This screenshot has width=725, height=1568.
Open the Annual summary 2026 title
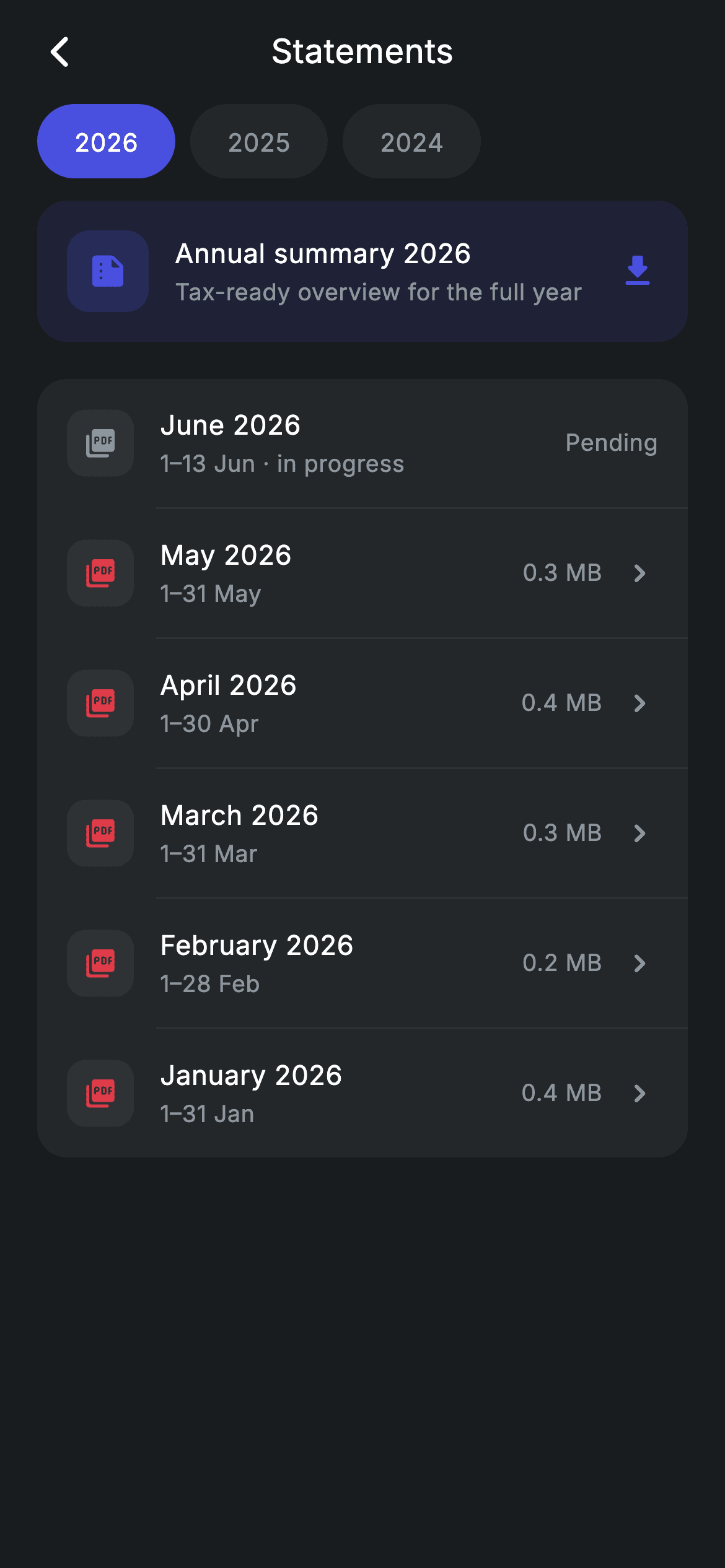[x=323, y=254]
